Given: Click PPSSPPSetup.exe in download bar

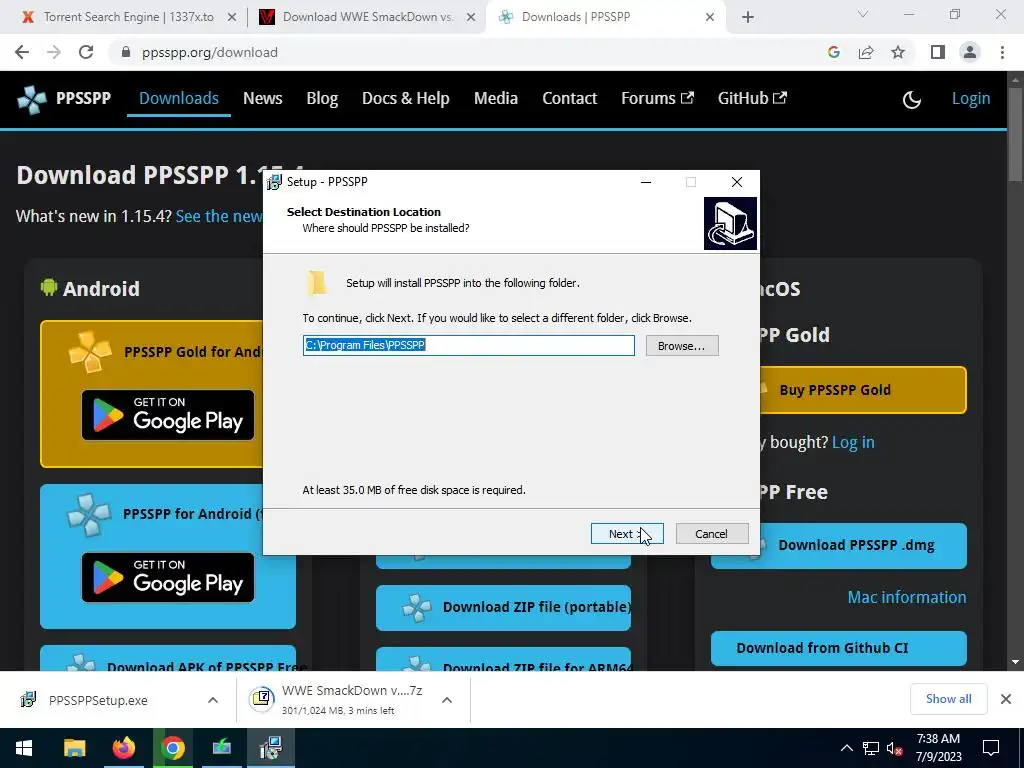Looking at the screenshot, I should [98, 700].
